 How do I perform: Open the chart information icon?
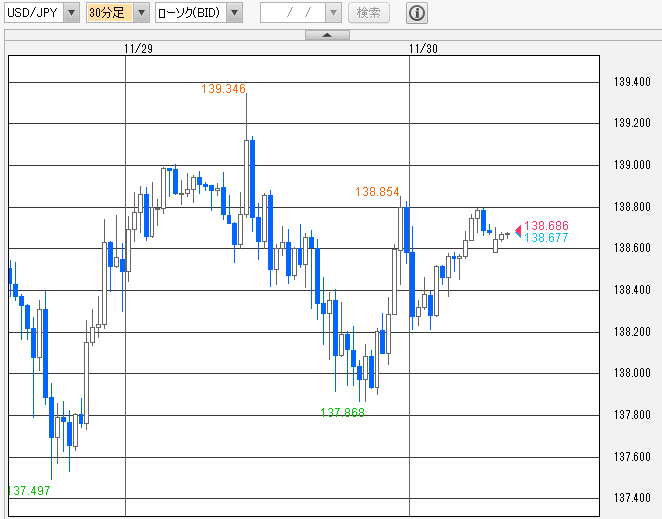tap(417, 13)
